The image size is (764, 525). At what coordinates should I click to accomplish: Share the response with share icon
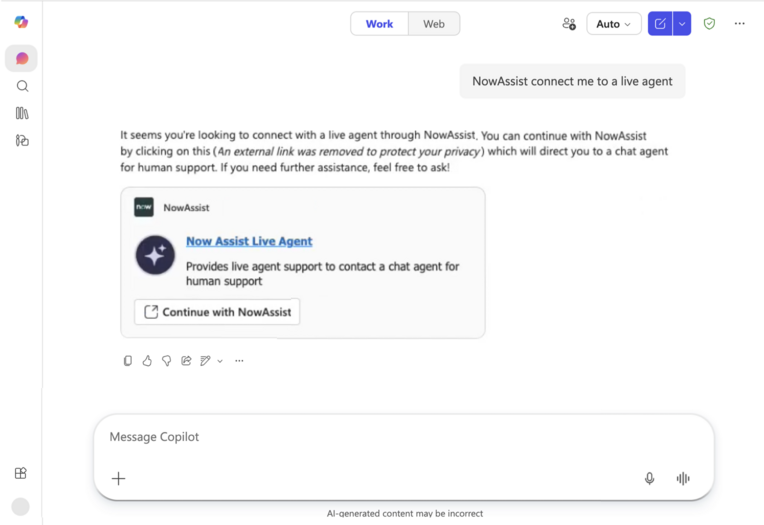[x=186, y=361]
